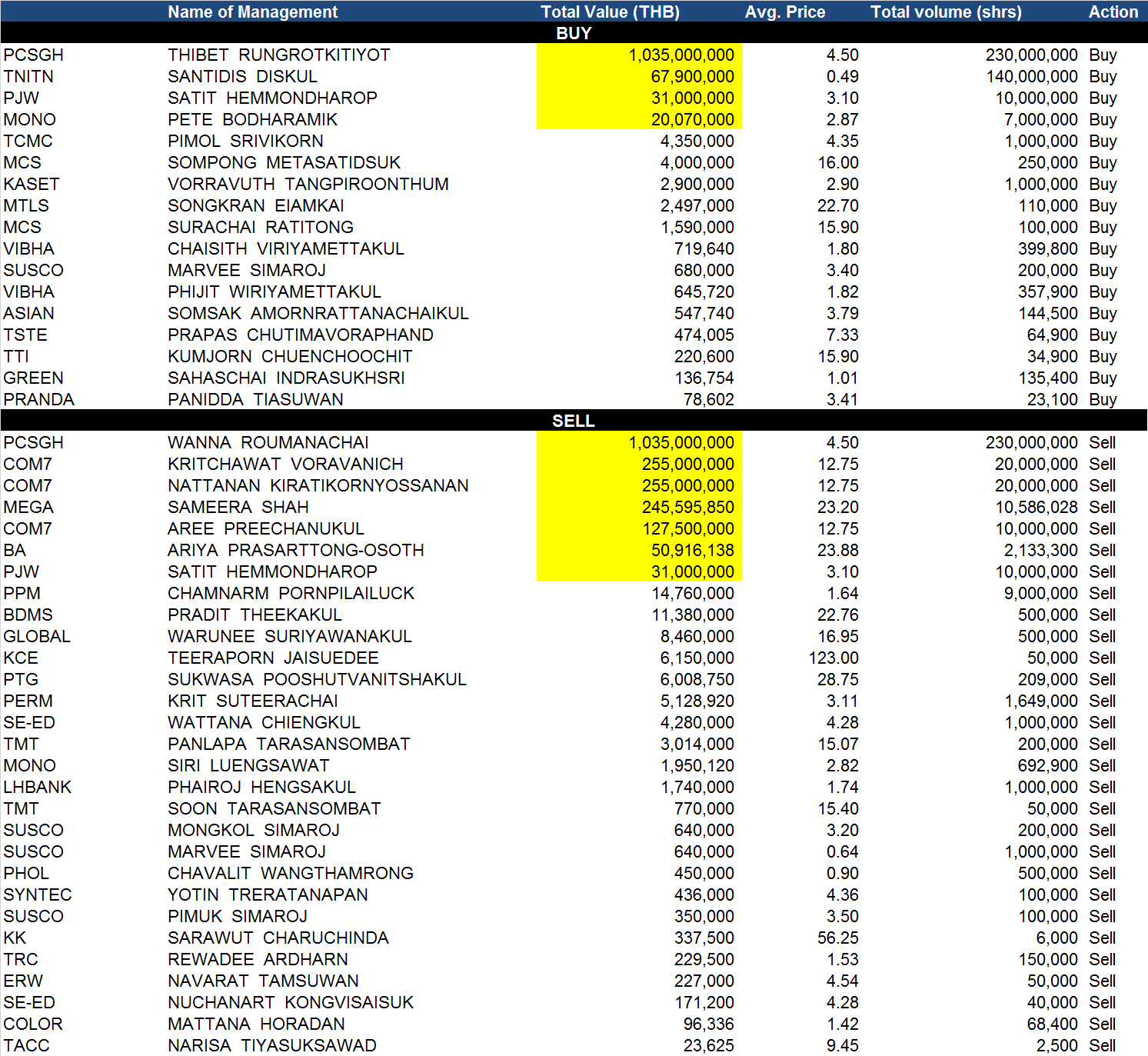This screenshot has height=1056, width=1148.
Task: Select ticker TTI
Action: [x=16, y=356]
